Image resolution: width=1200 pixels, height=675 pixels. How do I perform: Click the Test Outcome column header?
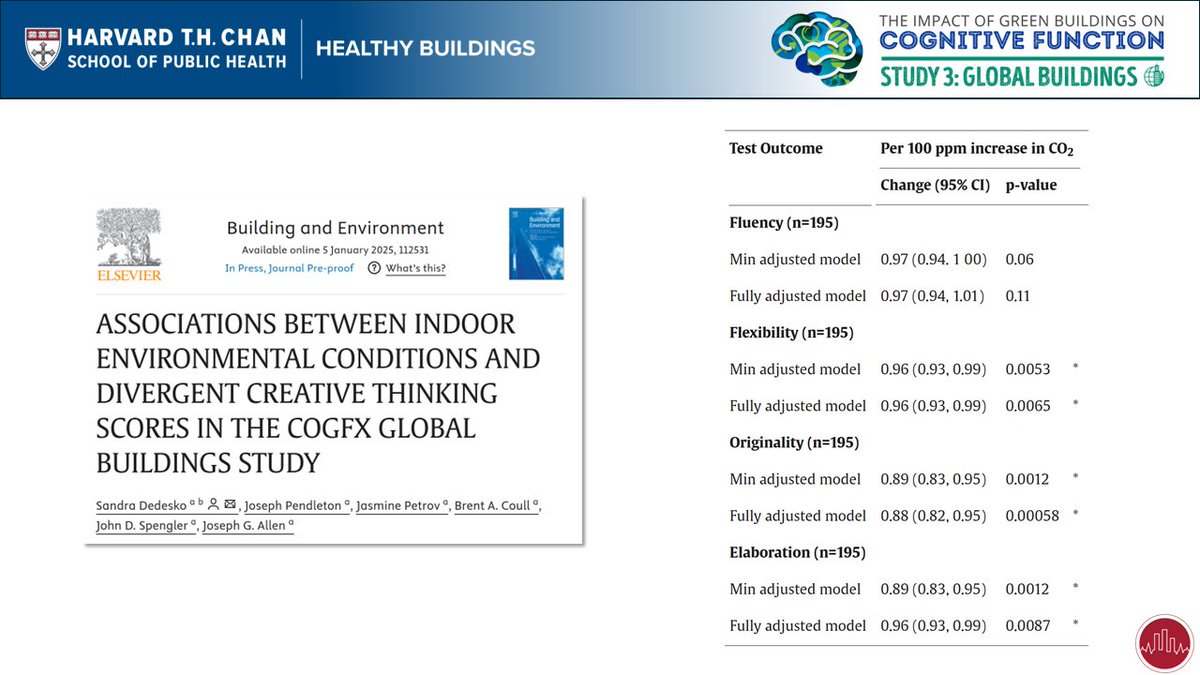click(x=776, y=148)
